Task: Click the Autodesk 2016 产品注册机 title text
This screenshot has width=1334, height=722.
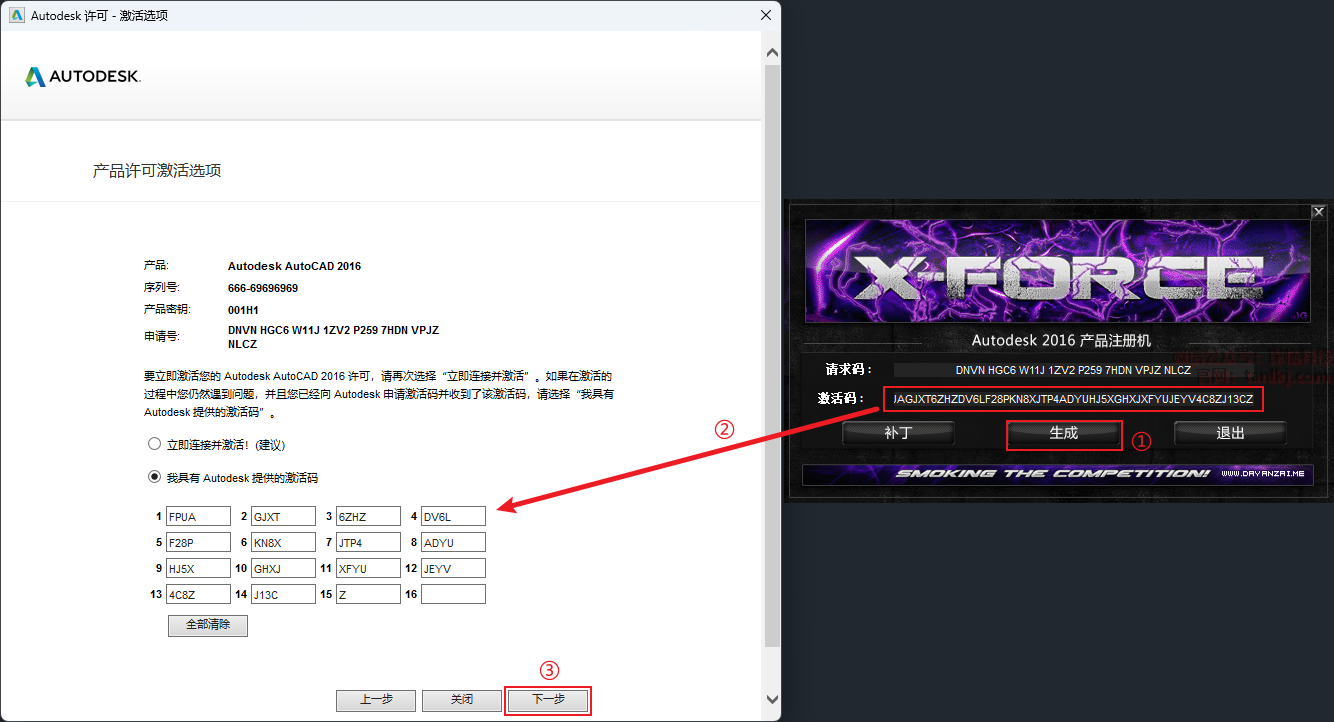Action: tap(1061, 341)
